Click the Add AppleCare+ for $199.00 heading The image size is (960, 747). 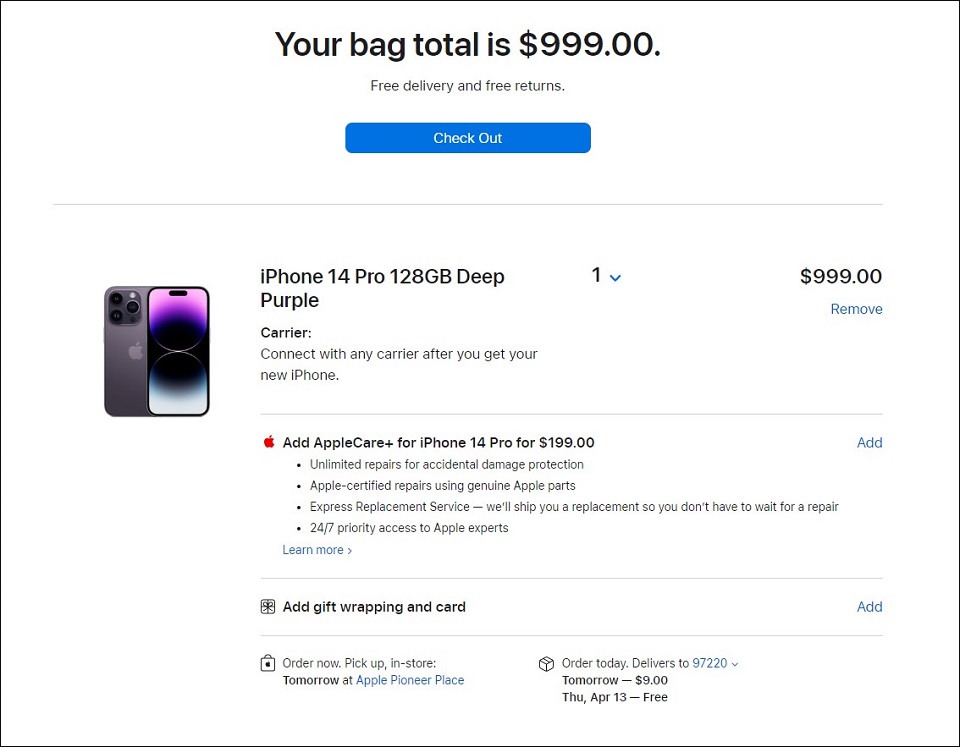point(438,443)
